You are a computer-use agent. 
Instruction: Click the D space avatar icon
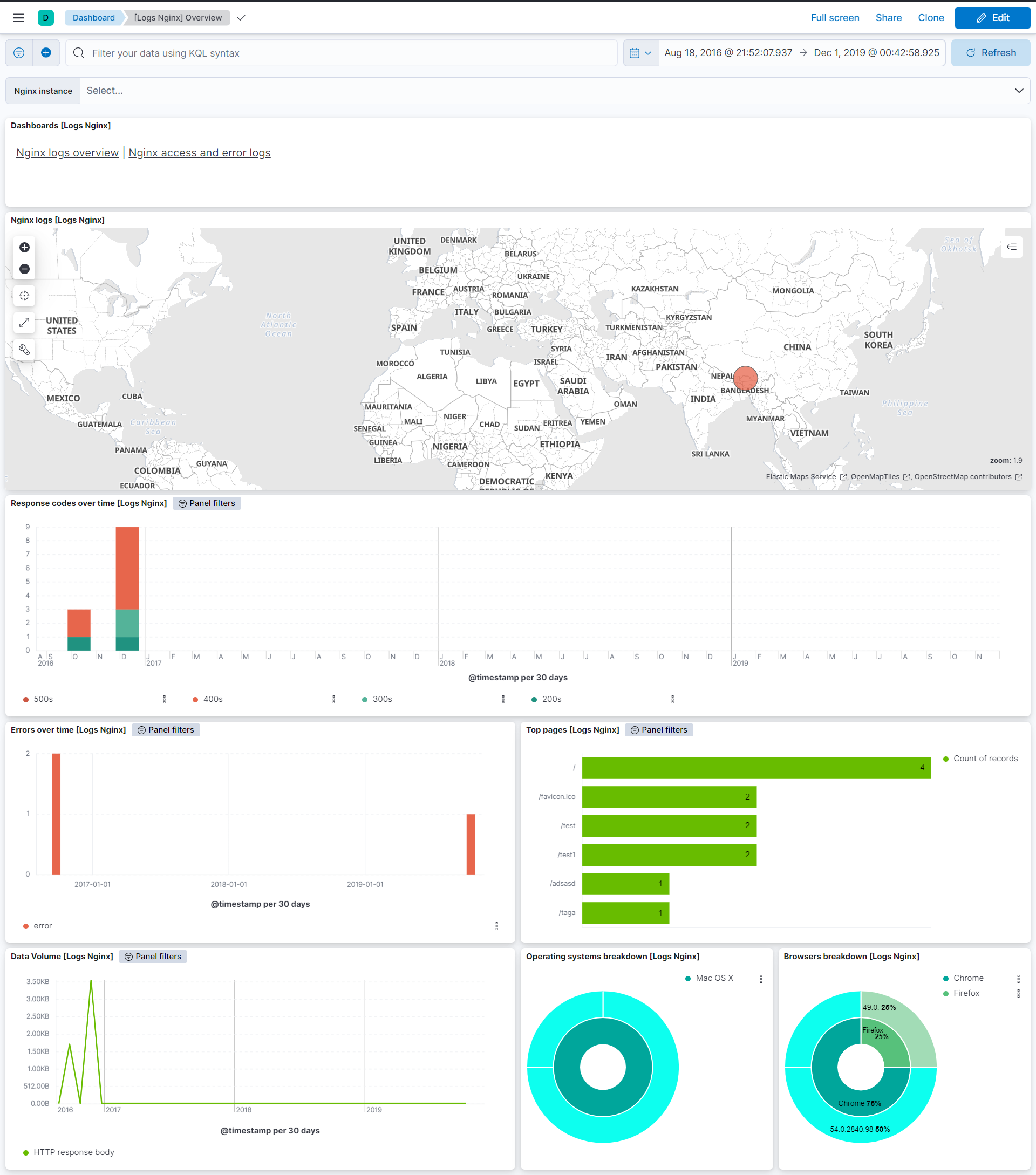pos(46,18)
